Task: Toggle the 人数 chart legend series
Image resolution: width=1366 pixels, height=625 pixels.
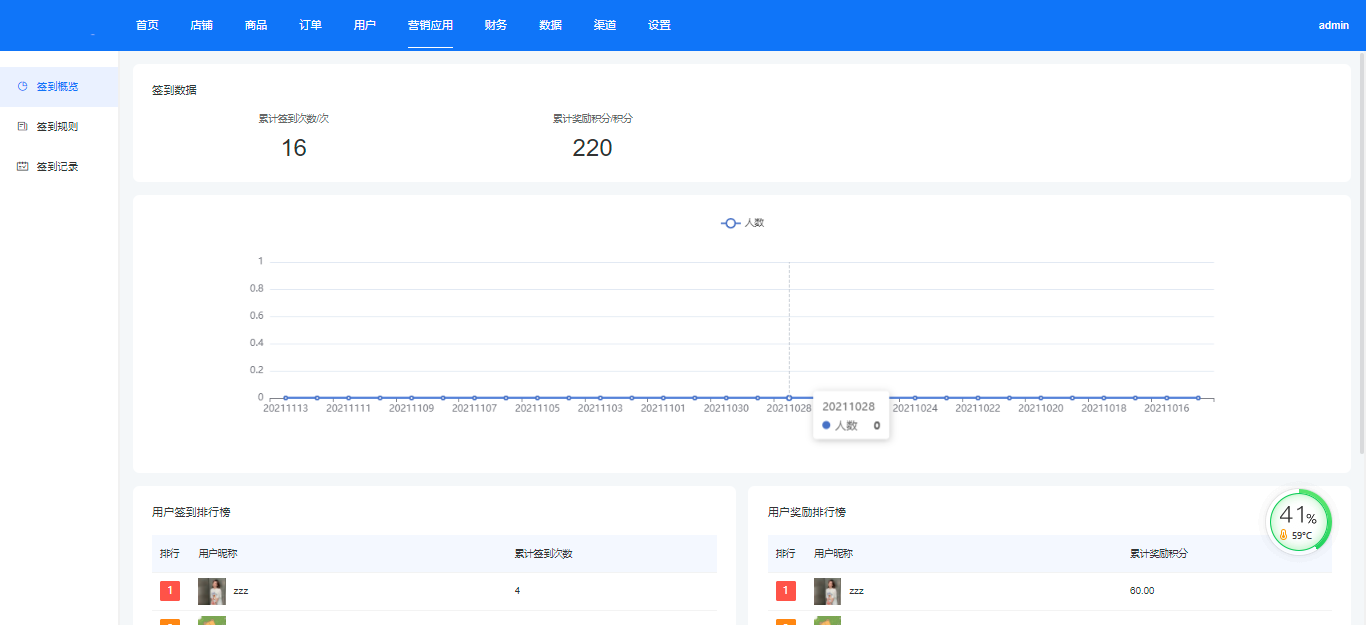Action: pos(742,223)
